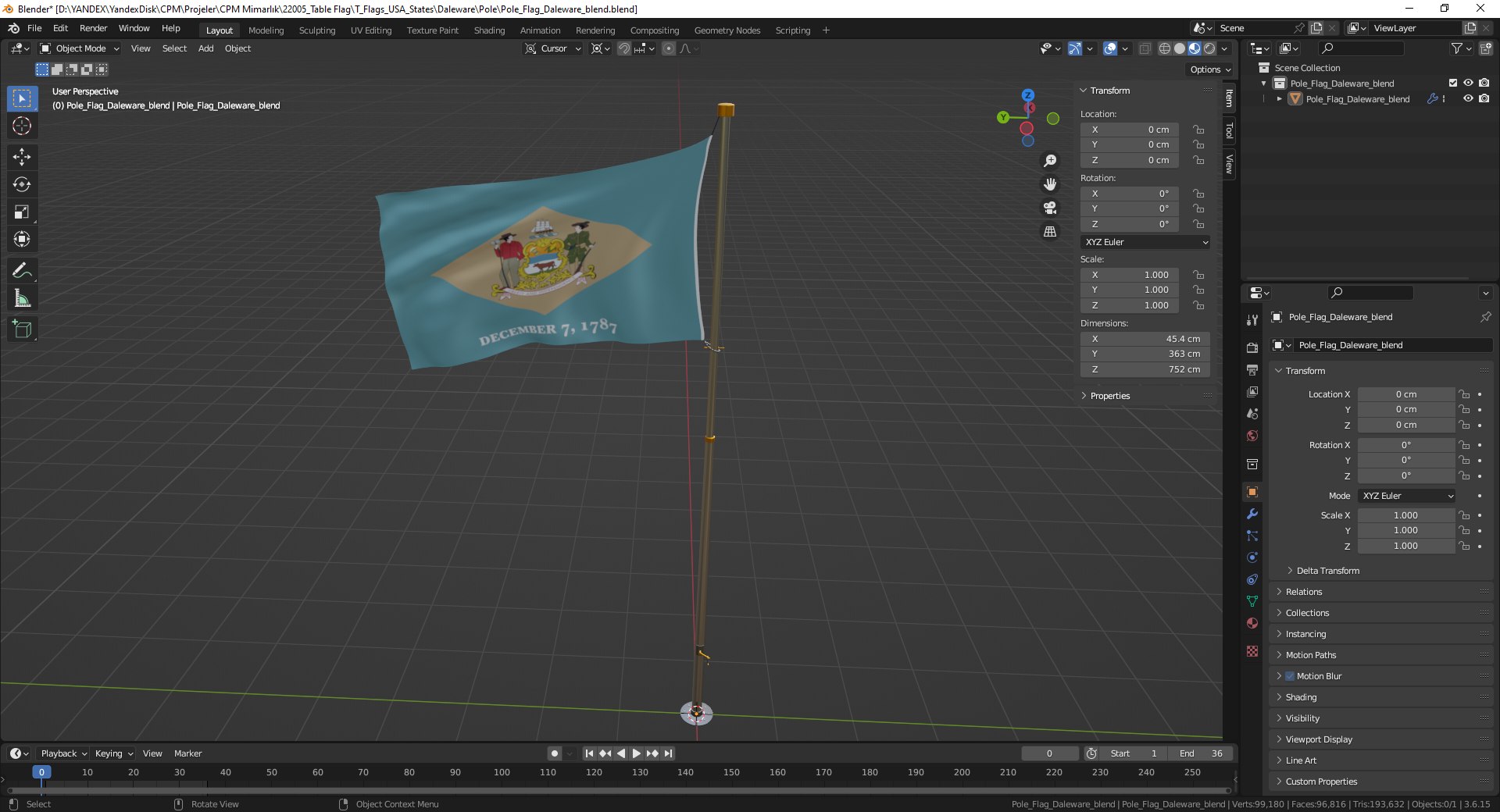Expand the sidebar Properties panel
Image resolution: width=1500 pixels, height=812 pixels.
point(1109,396)
